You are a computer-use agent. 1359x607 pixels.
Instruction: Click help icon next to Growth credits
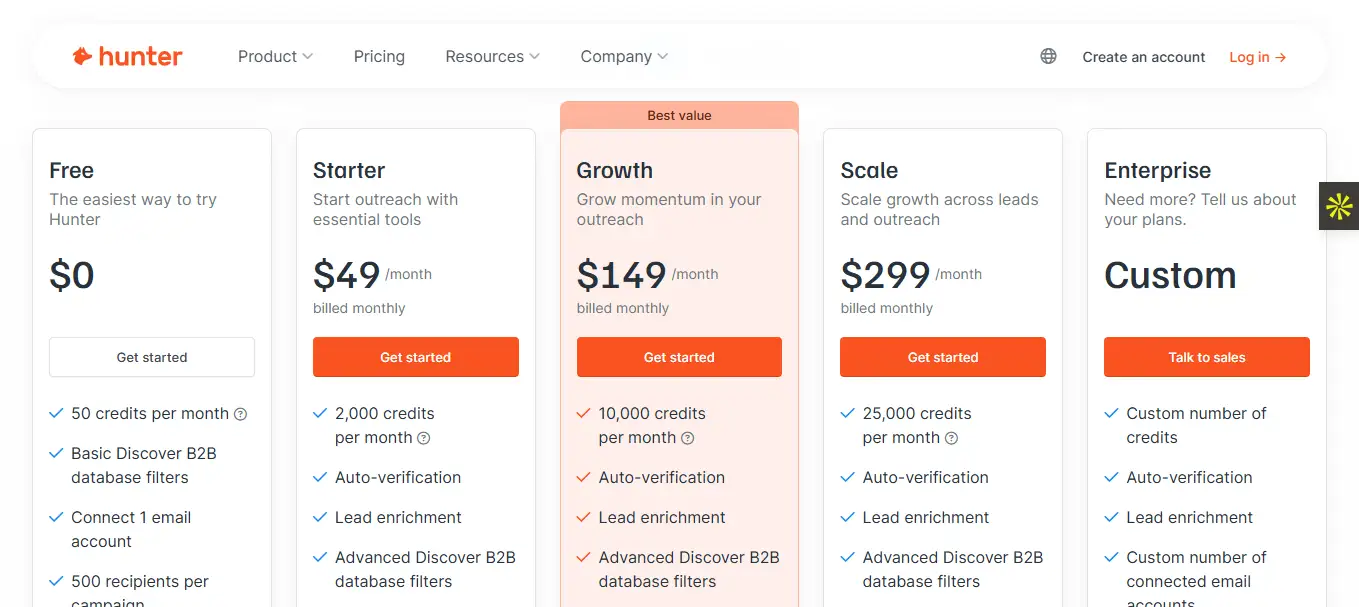click(x=688, y=438)
